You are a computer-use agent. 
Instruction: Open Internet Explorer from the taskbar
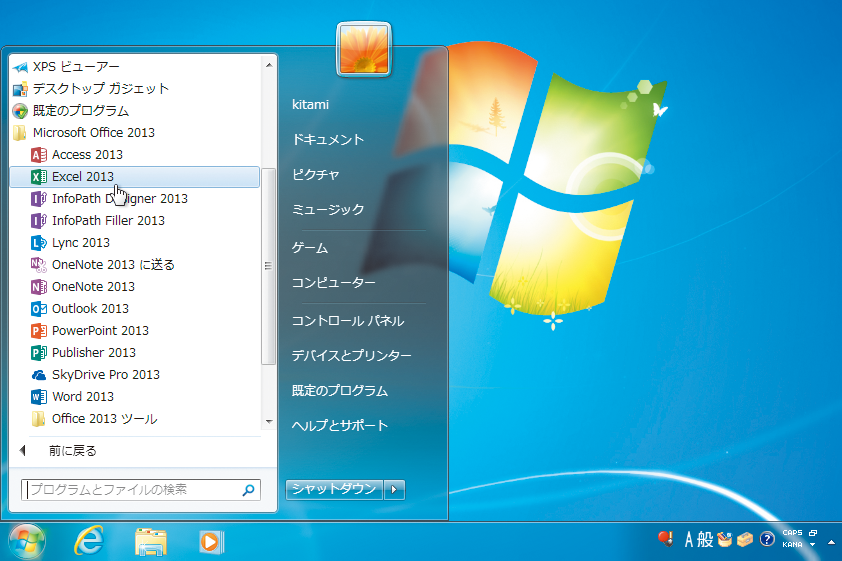coord(89,541)
